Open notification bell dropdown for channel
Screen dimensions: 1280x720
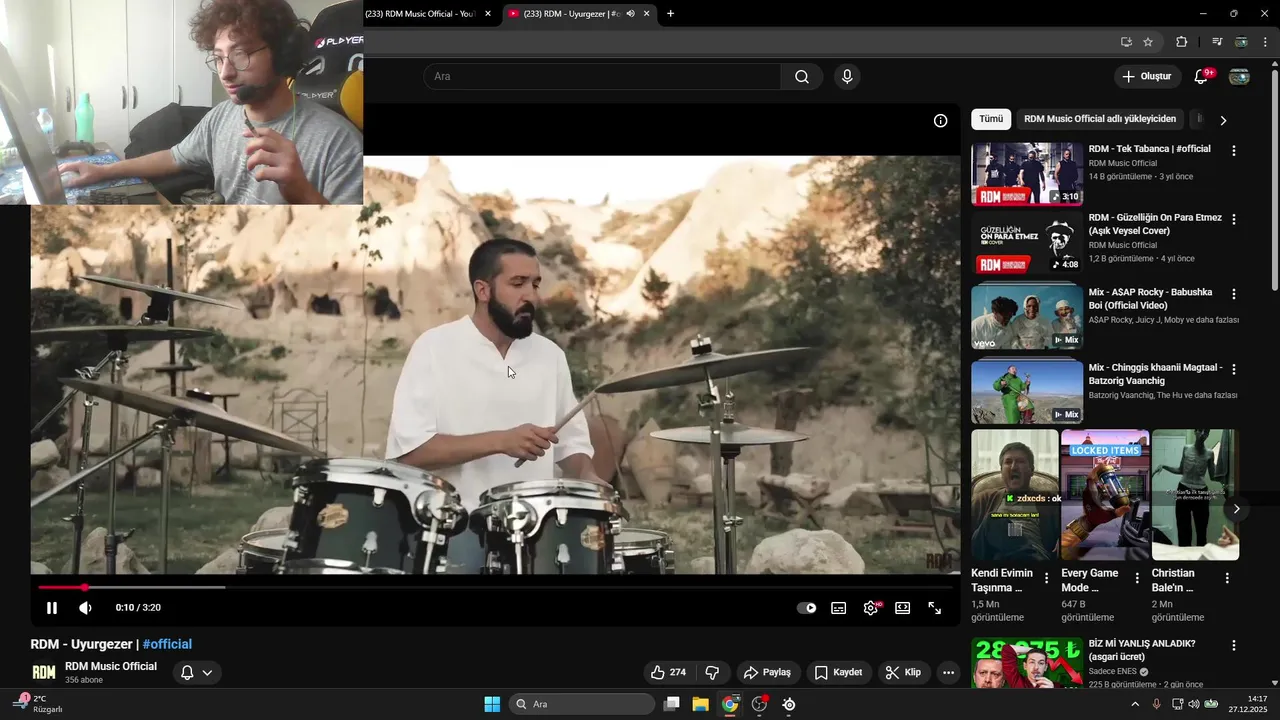click(x=196, y=672)
